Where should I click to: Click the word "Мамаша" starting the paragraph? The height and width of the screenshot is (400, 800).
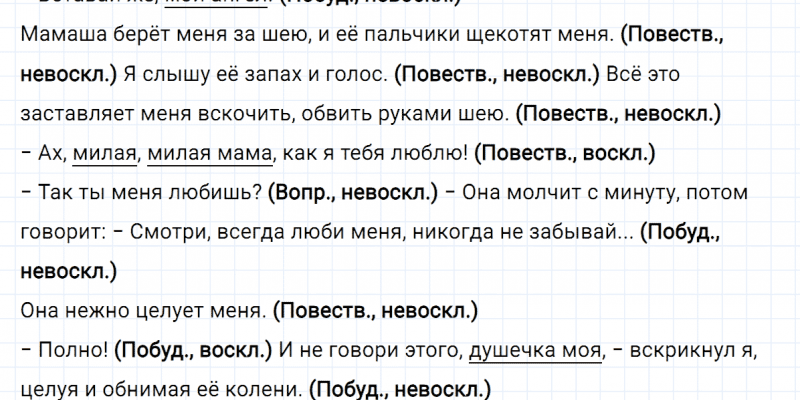(x=57, y=36)
